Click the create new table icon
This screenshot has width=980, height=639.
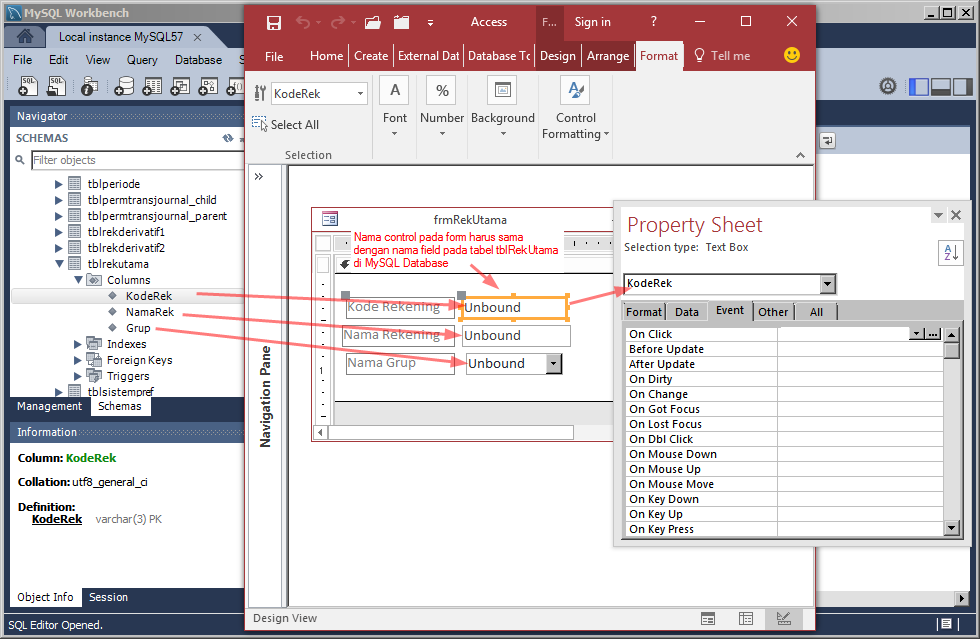pyautogui.click(x=152, y=87)
